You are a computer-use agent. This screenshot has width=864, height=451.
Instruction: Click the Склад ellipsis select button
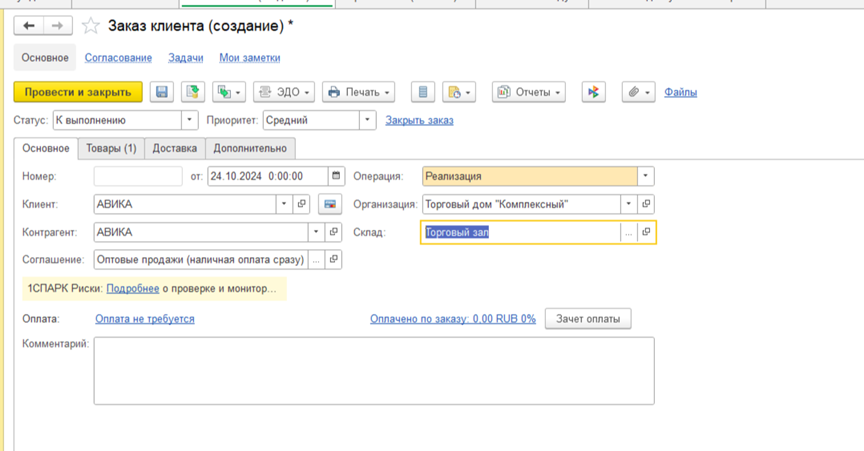628,233
